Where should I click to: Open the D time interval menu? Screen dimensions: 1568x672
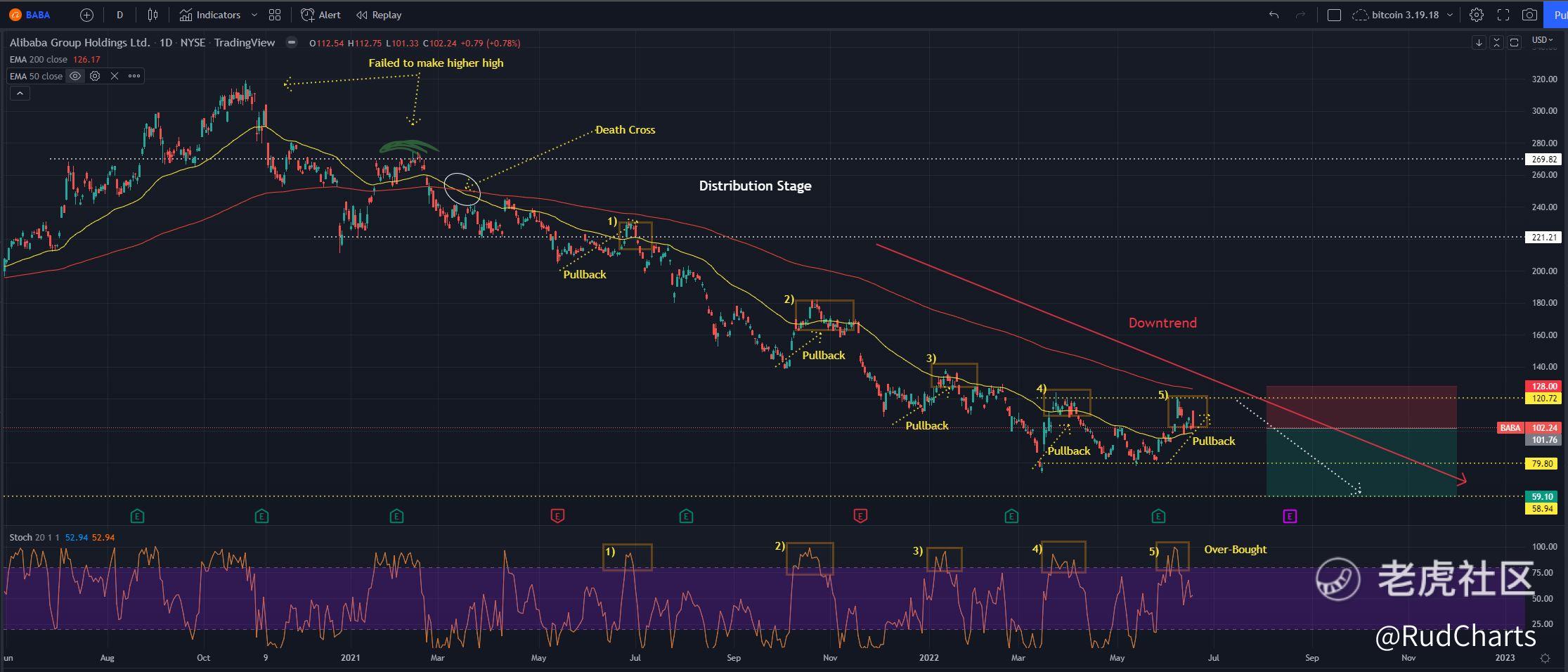pyautogui.click(x=119, y=15)
